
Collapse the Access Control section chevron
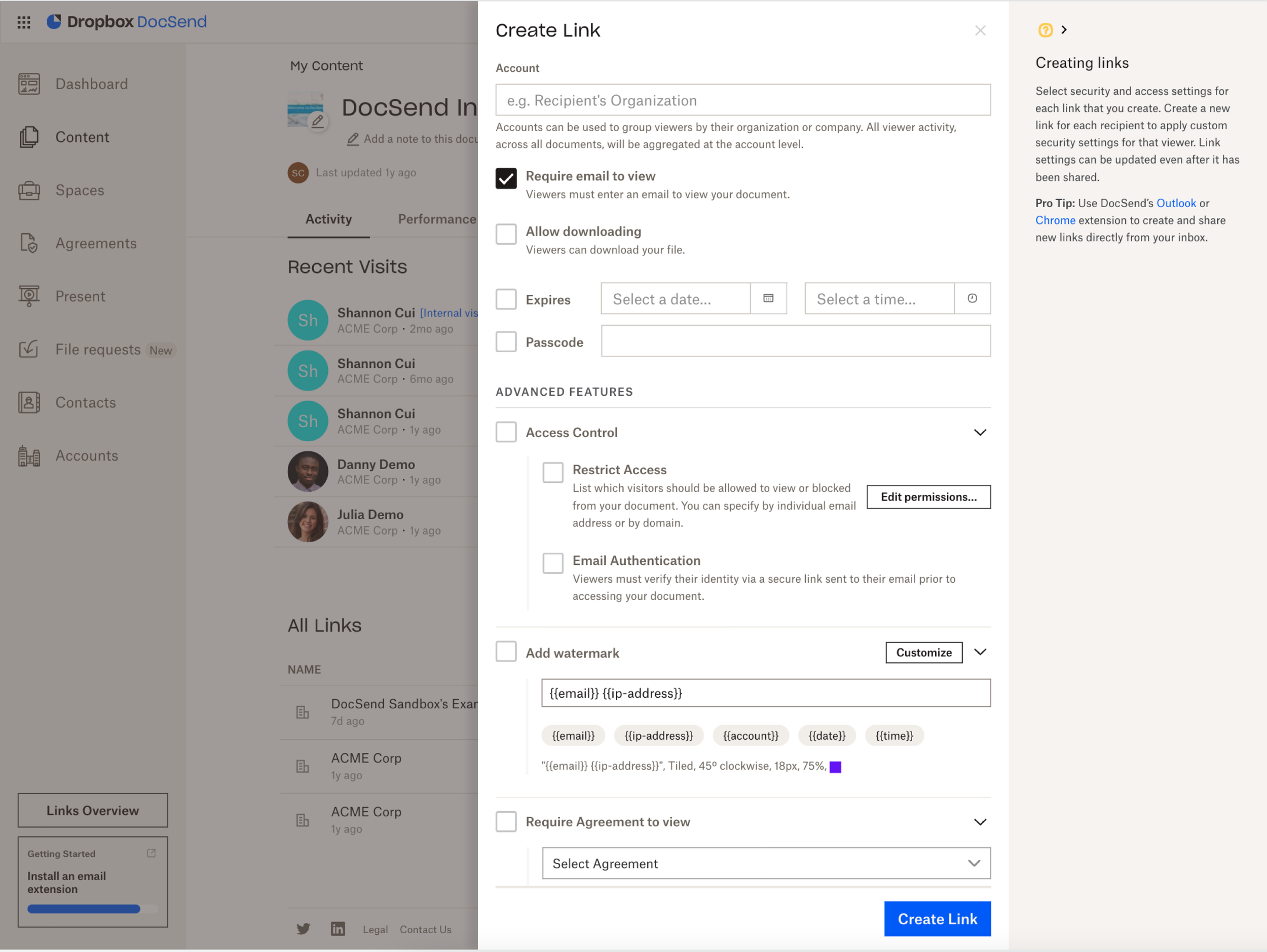[980, 432]
